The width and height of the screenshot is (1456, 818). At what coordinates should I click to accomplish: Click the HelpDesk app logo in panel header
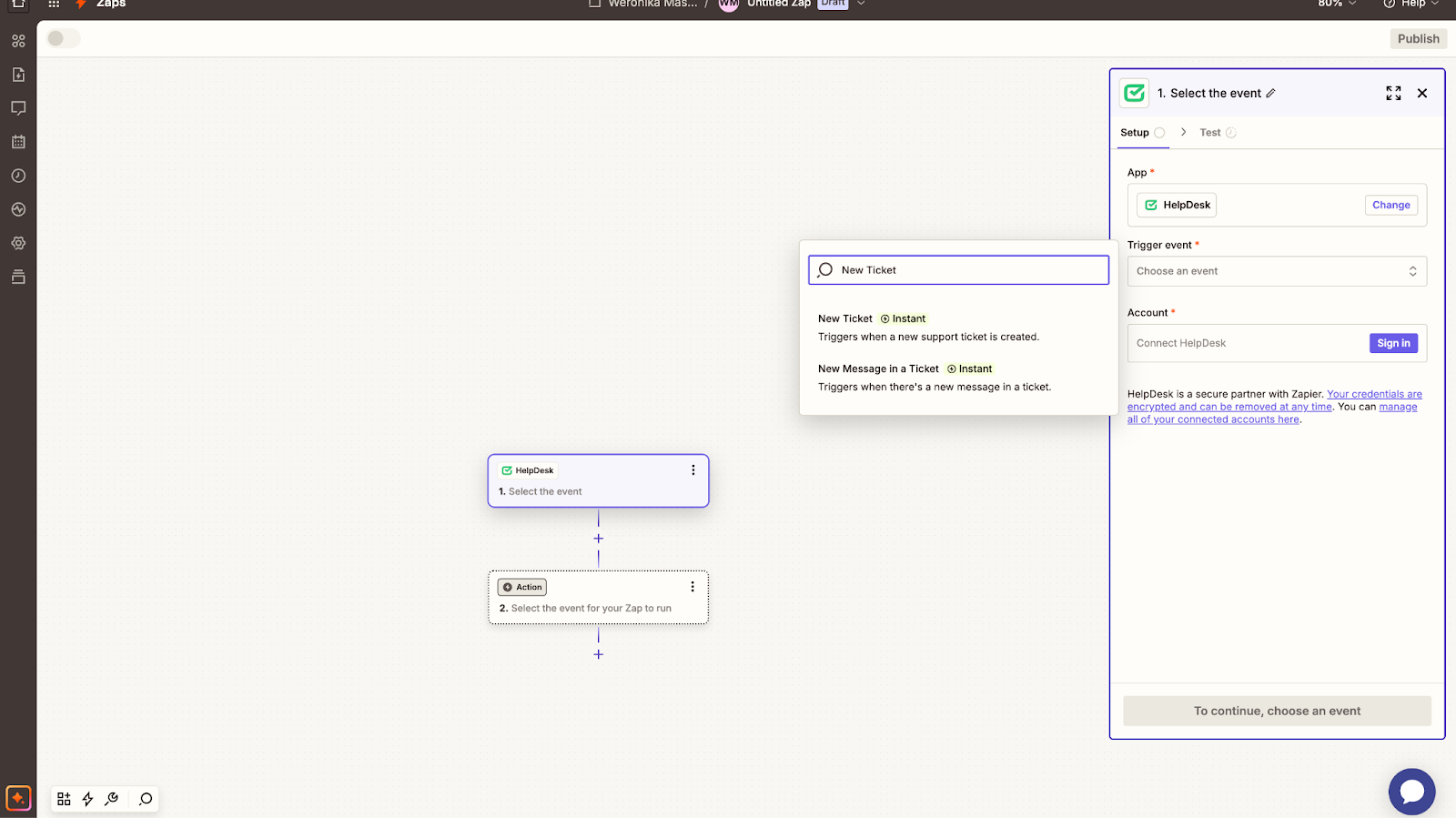click(1134, 93)
